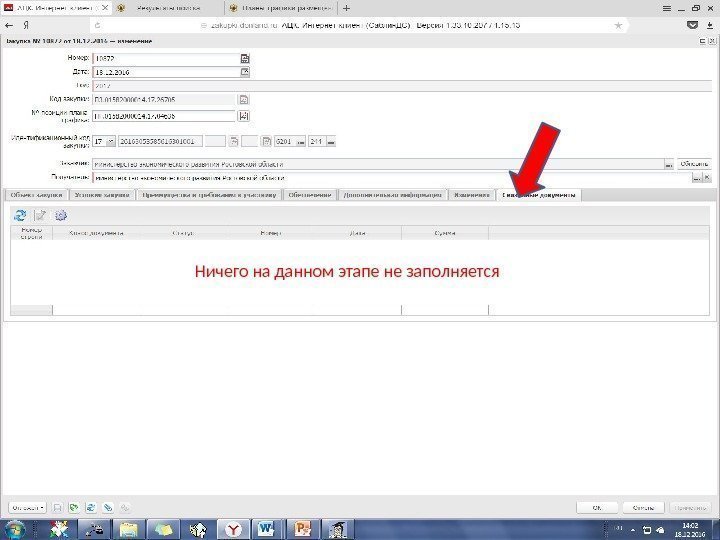
Task: Click into the plan position number field
Action: click(164, 116)
